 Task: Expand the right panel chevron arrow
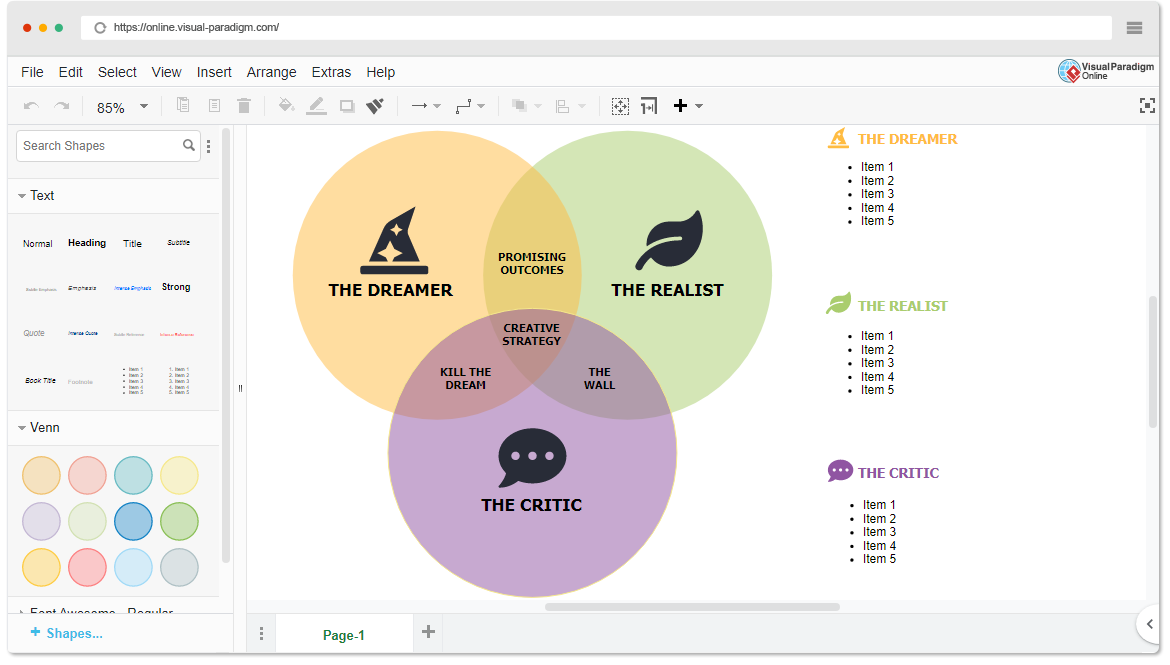[x=1150, y=624]
